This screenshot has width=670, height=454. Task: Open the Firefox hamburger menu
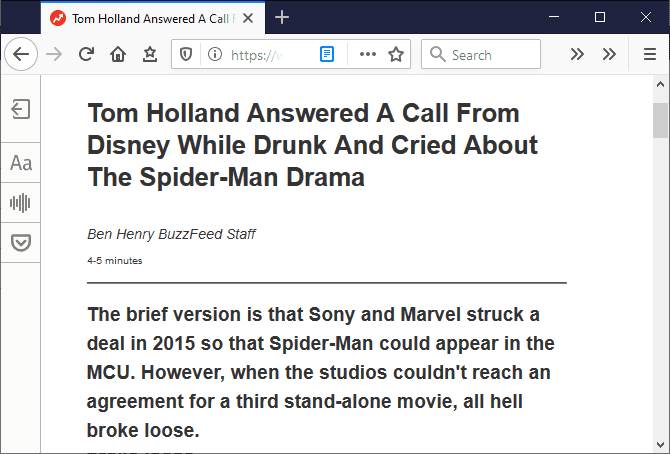click(650, 55)
